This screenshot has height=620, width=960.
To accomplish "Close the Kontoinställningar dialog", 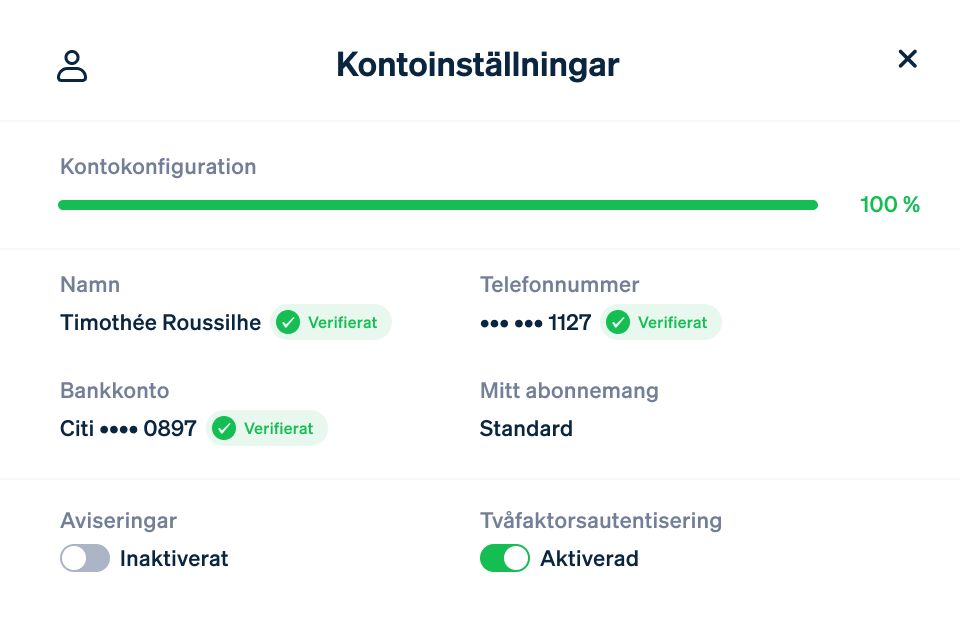I will click(x=907, y=59).
